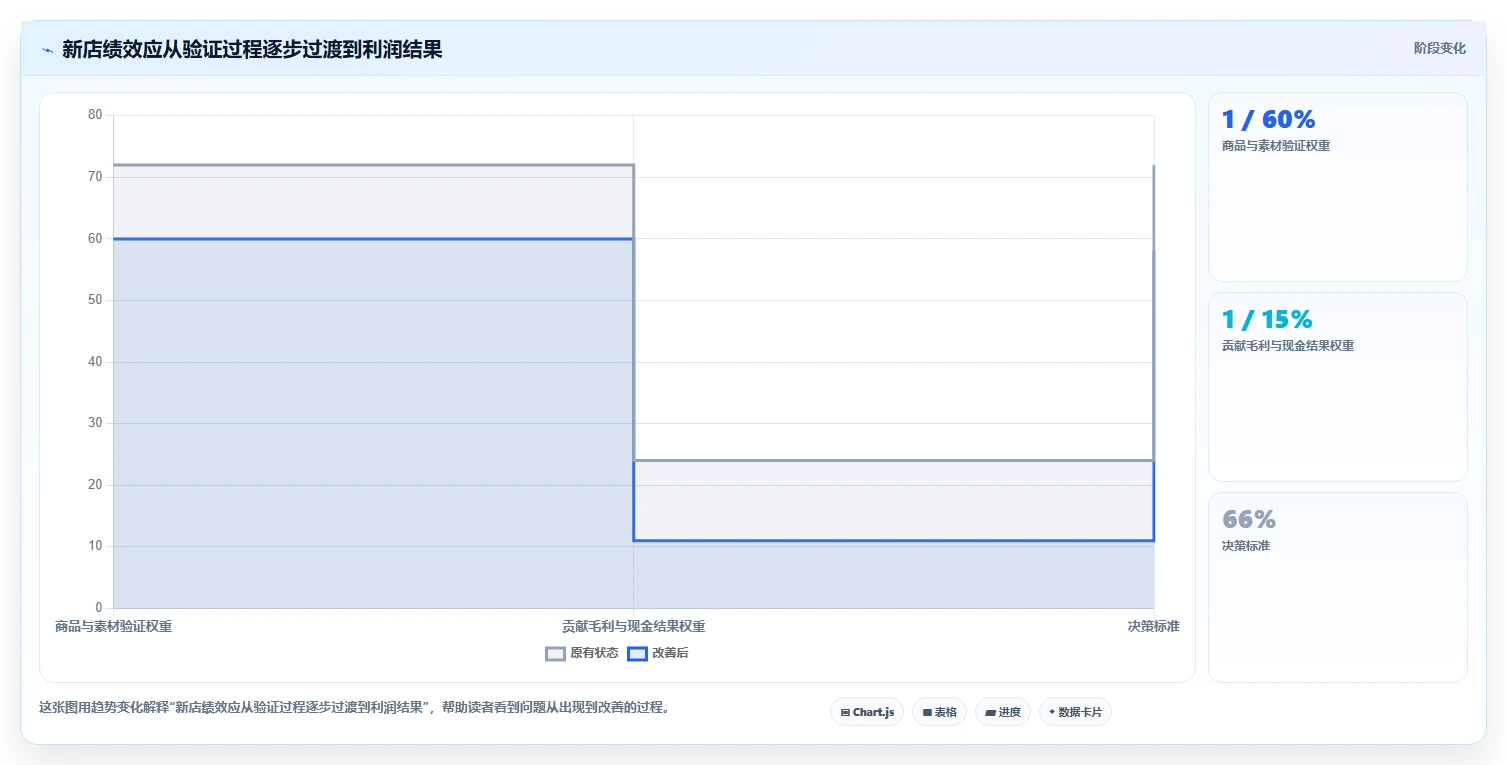This screenshot has height=765, width=1507.
Task: Toggle the 原有状态 legend item
Action: pyautogui.click(x=582, y=654)
